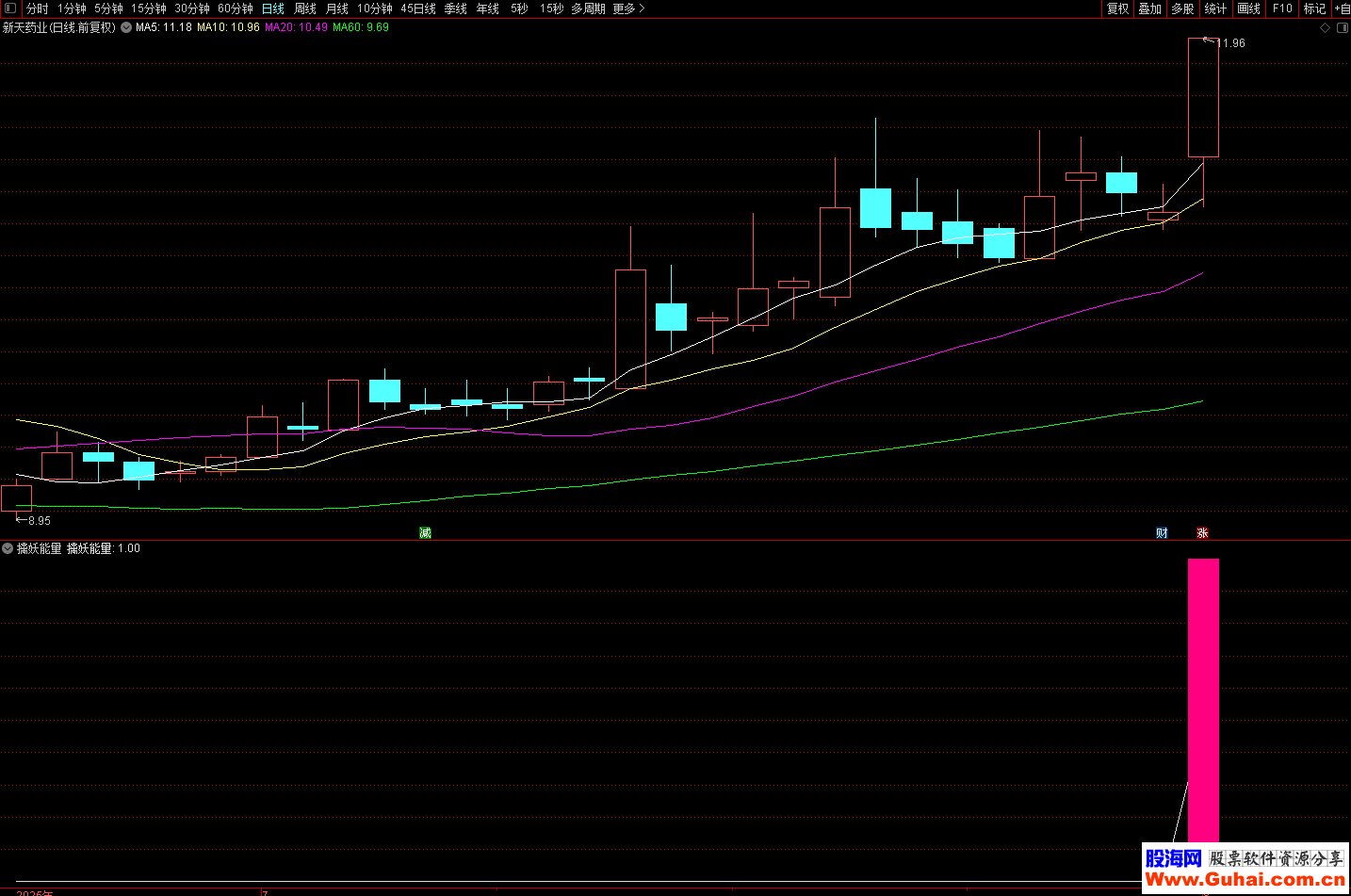The height and width of the screenshot is (896, 1351).
Task: Switch to 10分钟 period
Action: (x=375, y=8)
